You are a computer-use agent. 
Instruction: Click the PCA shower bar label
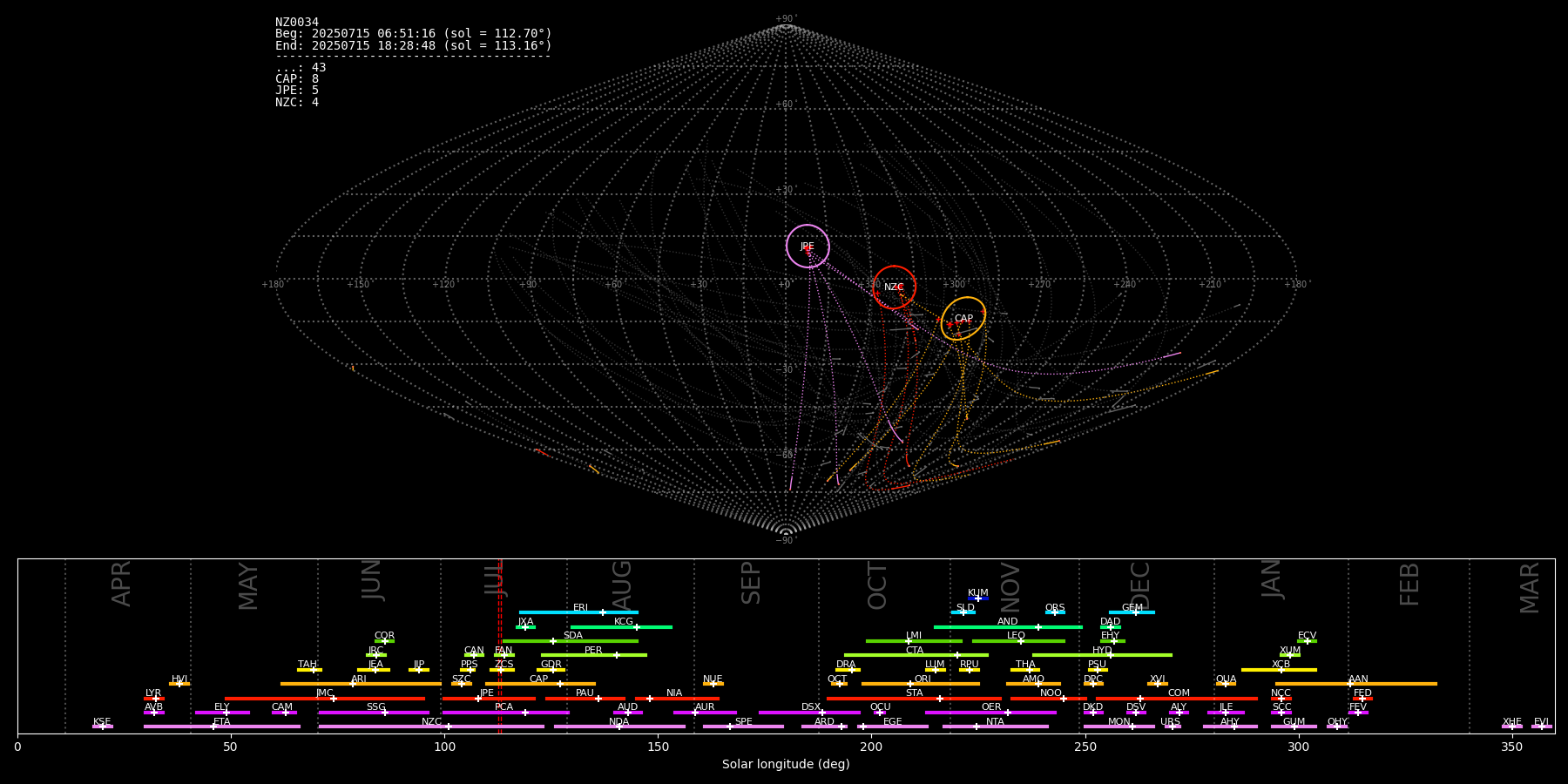pos(504,707)
